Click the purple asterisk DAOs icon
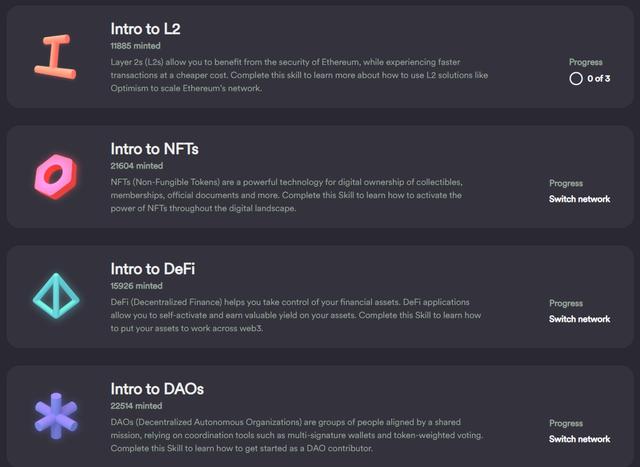Image resolution: width=640 pixels, height=467 pixels. click(x=54, y=416)
